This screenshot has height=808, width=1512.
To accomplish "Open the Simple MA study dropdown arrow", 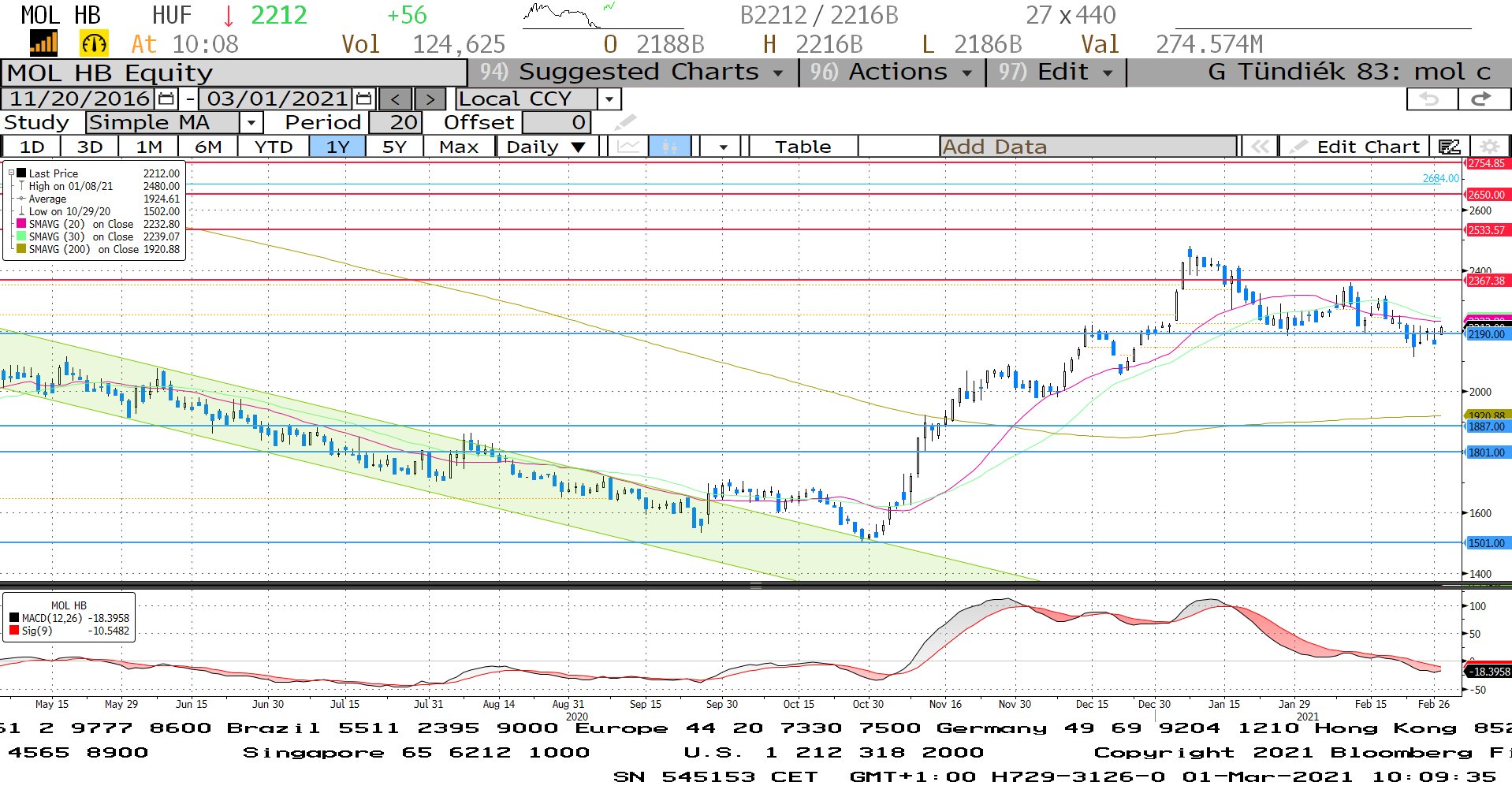I will (251, 123).
